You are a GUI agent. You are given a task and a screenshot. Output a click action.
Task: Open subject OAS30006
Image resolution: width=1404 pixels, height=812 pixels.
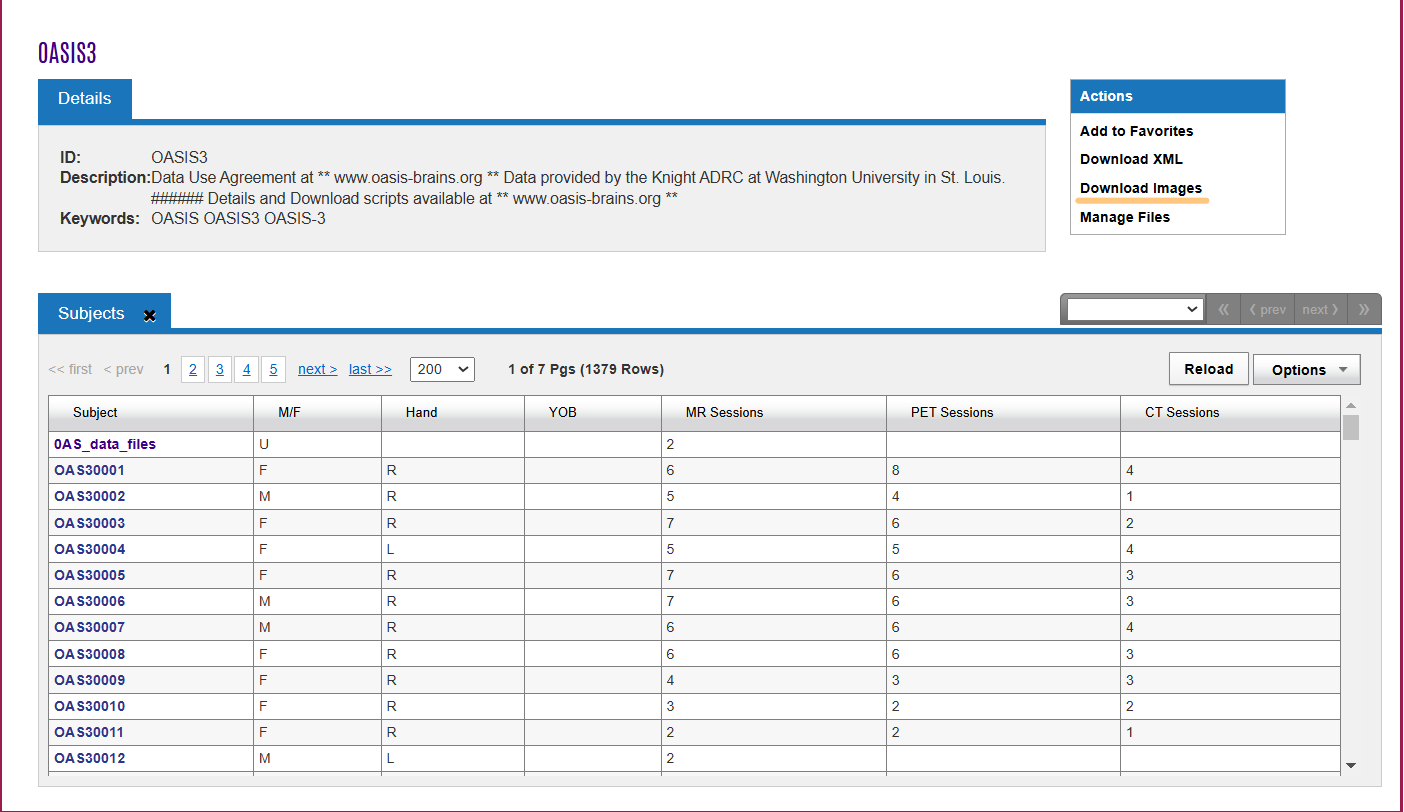89,601
